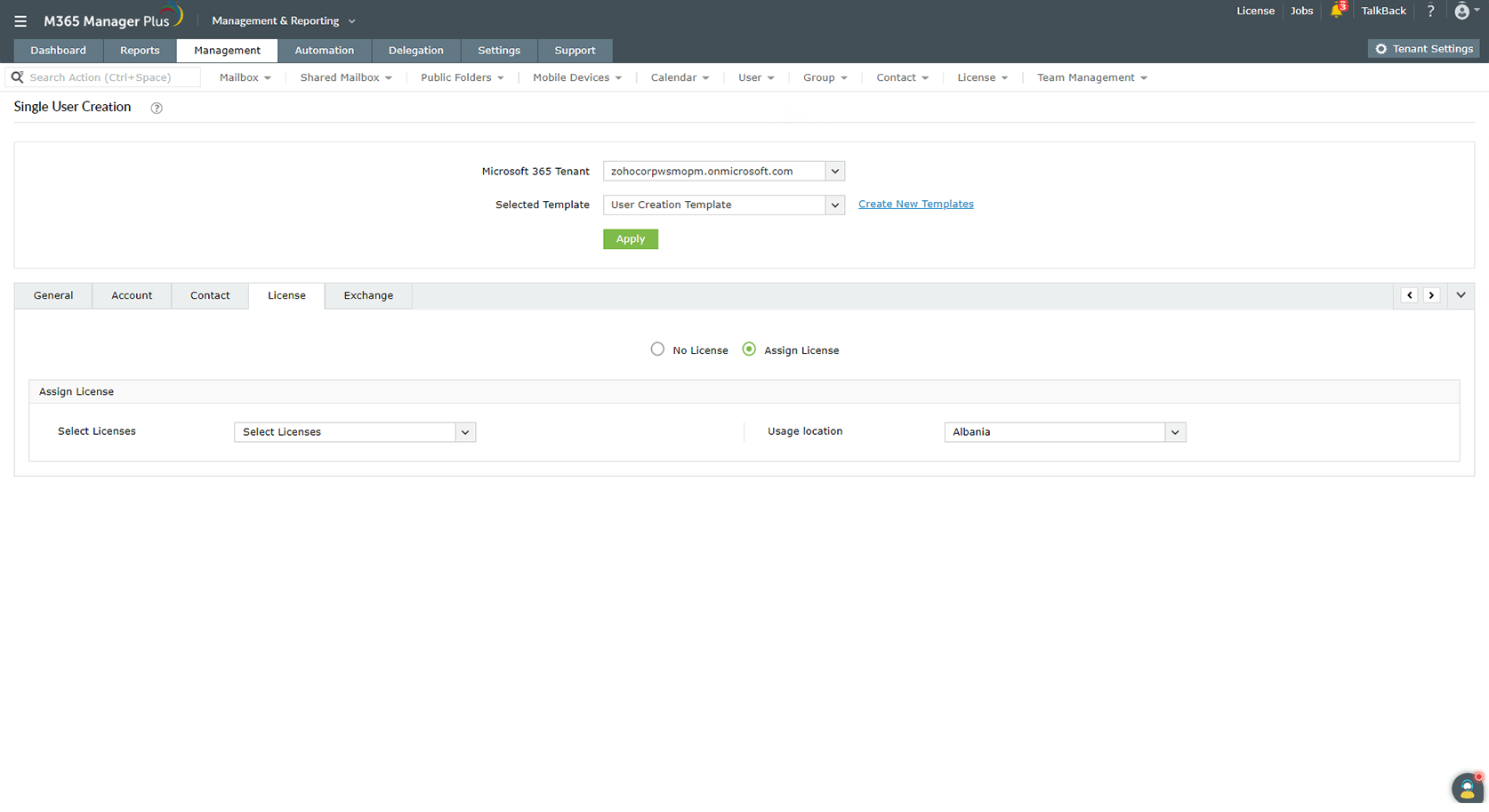1489x812 pixels.
Task: Expand the Mailbox menu
Action: [x=245, y=77]
